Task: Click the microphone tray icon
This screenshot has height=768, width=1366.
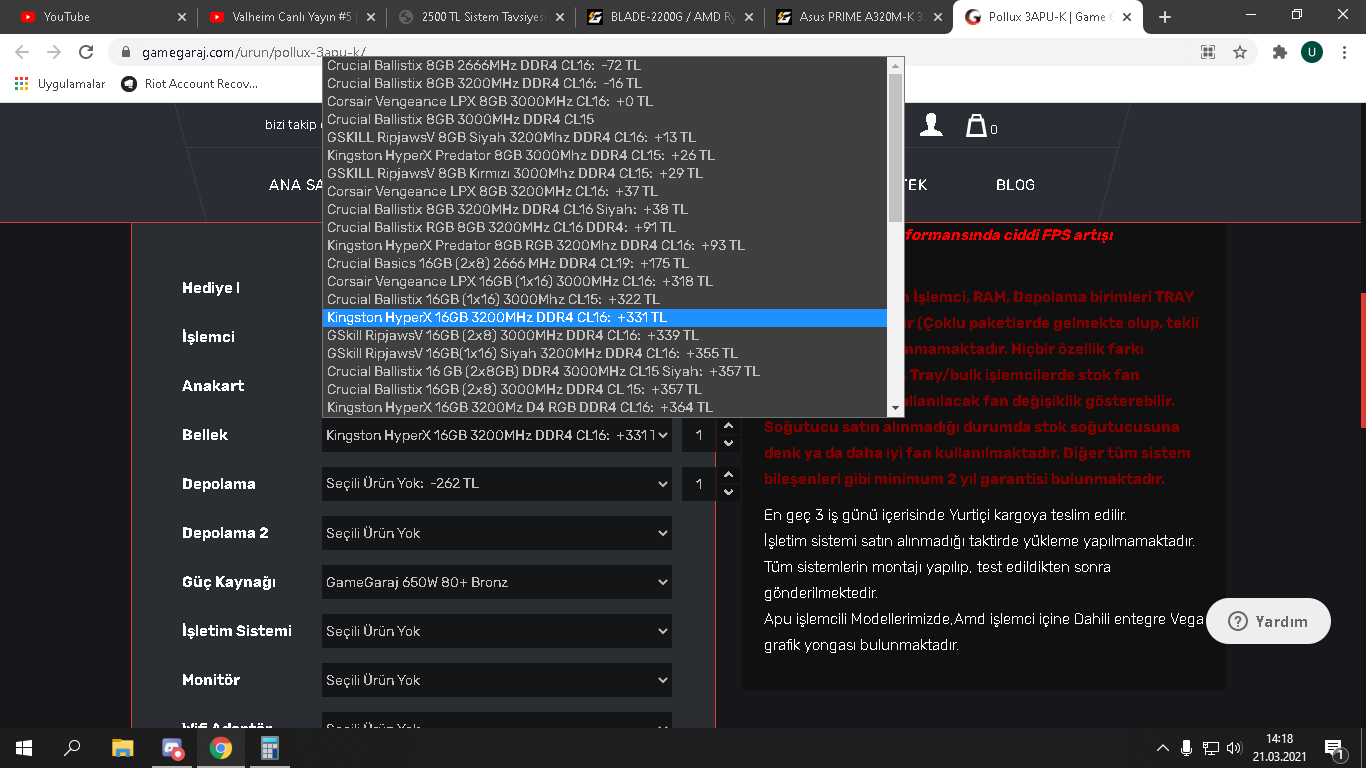Action: [x=1186, y=748]
